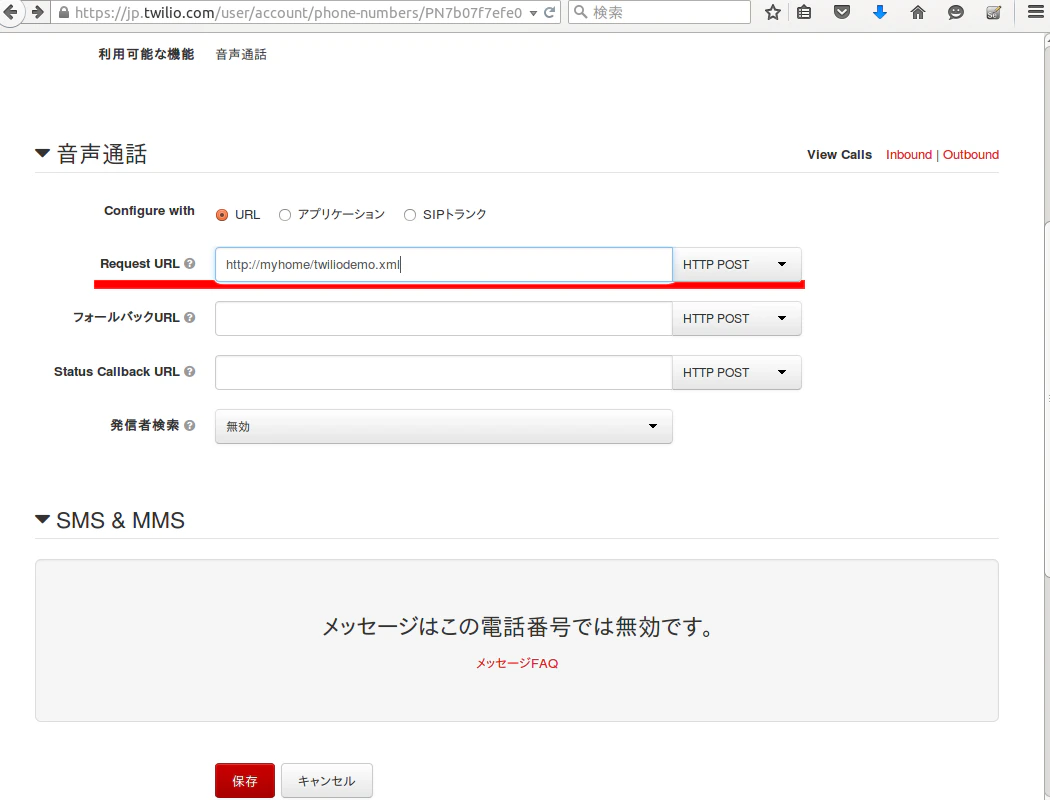Open the 発信者検索 dropdown showing 無効
The image size is (1050, 800).
pyautogui.click(x=443, y=426)
